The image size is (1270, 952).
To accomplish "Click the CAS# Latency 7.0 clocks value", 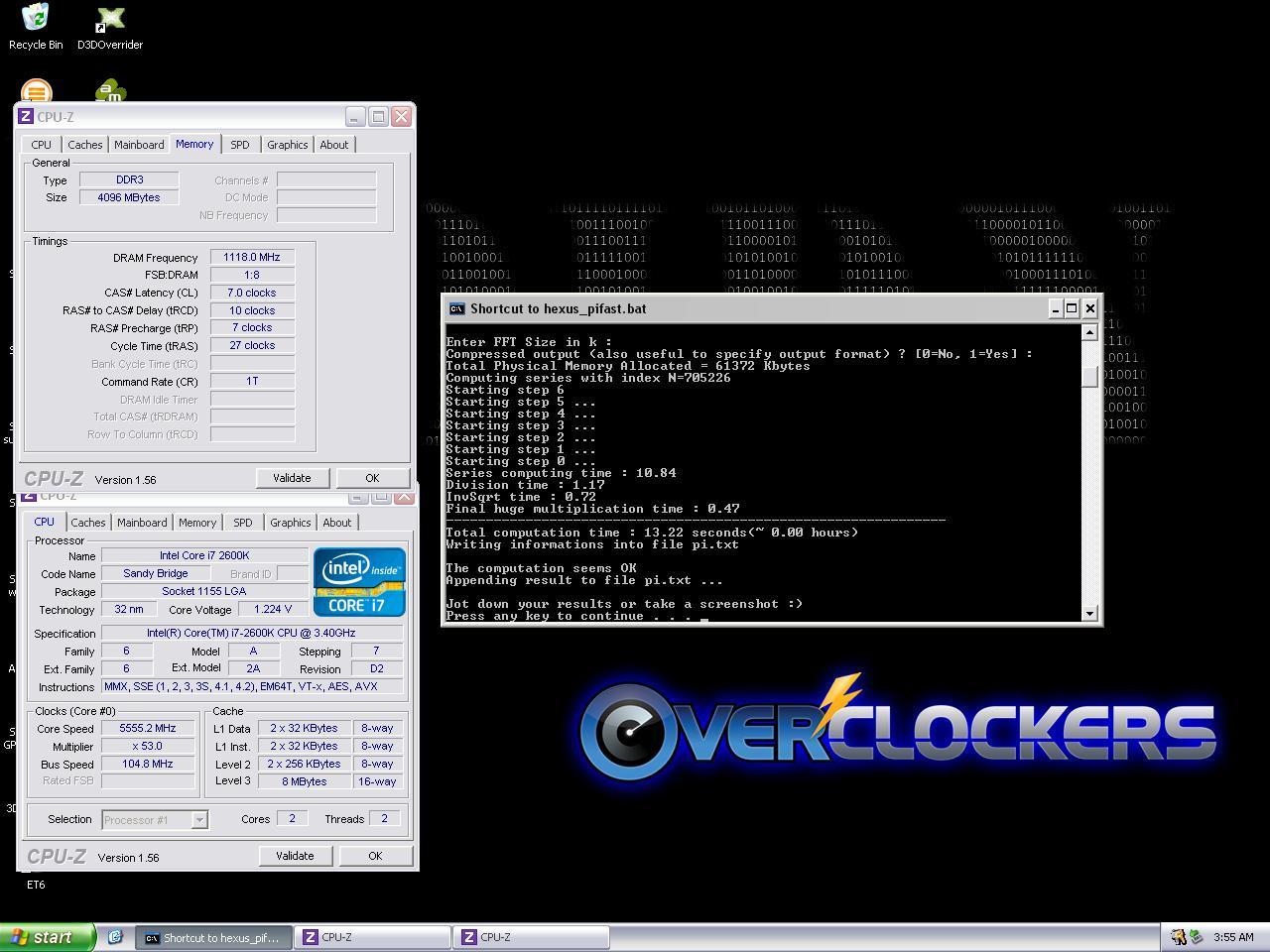I will click(x=252, y=293).
